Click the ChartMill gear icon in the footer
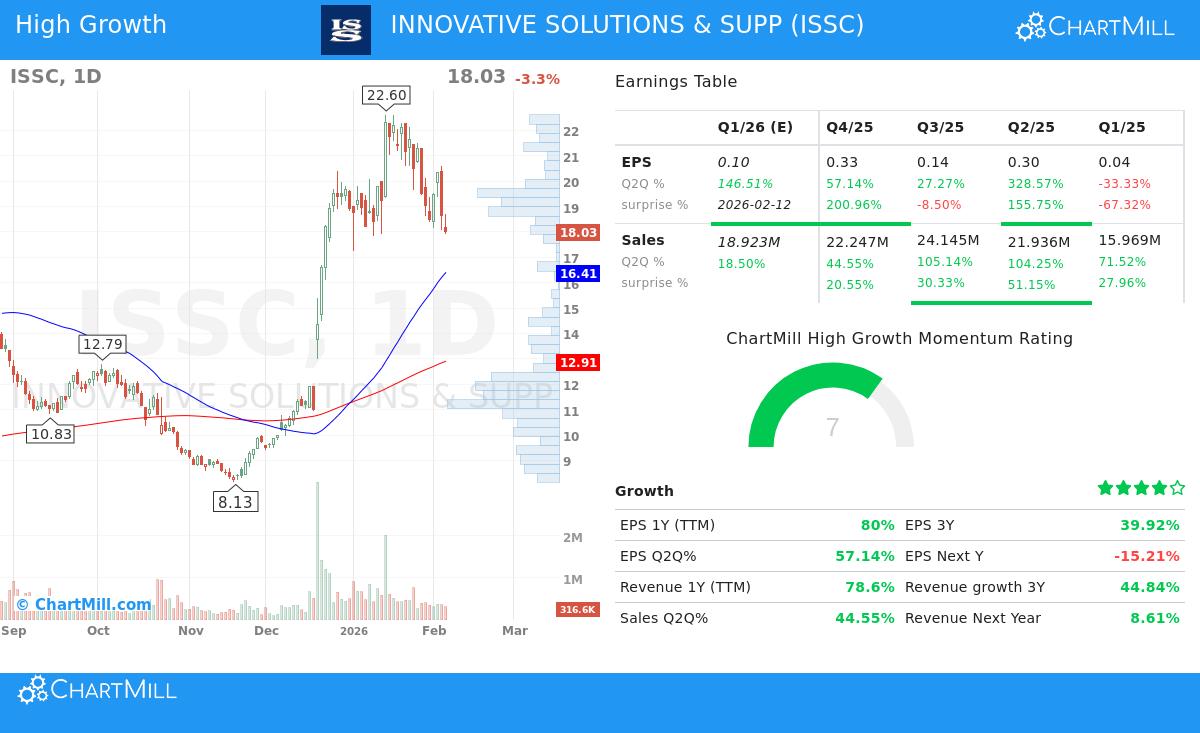The image size is (1200, 733). 32,689
